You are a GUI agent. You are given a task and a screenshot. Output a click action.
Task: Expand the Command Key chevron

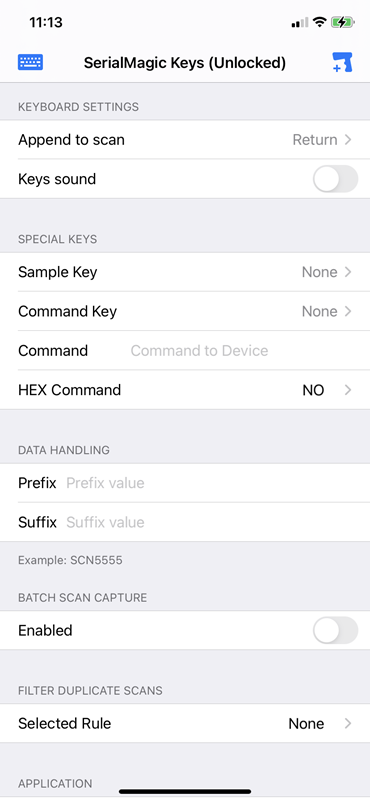tap(348, 312)
